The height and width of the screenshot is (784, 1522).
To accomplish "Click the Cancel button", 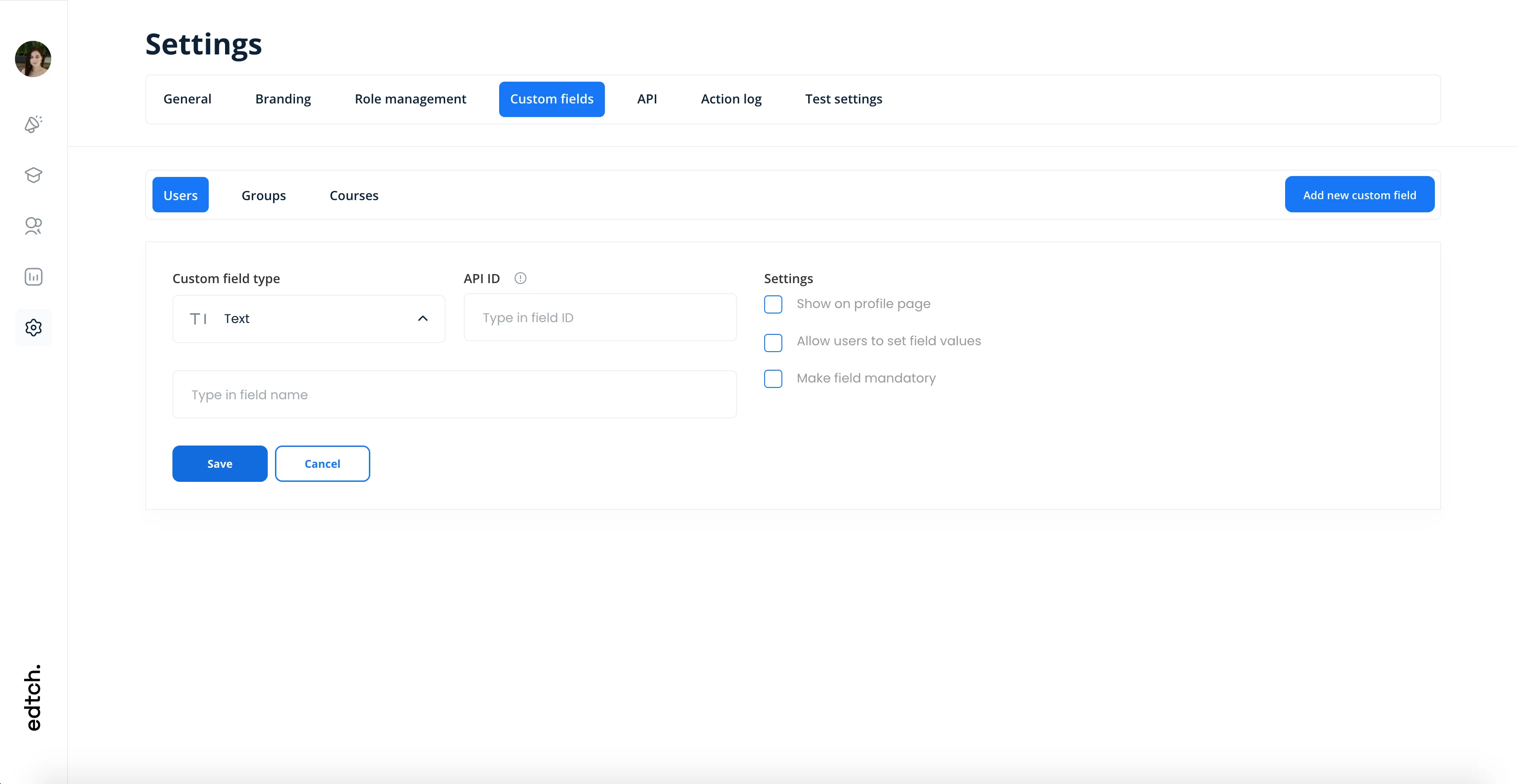I will (x=322, y=464).
